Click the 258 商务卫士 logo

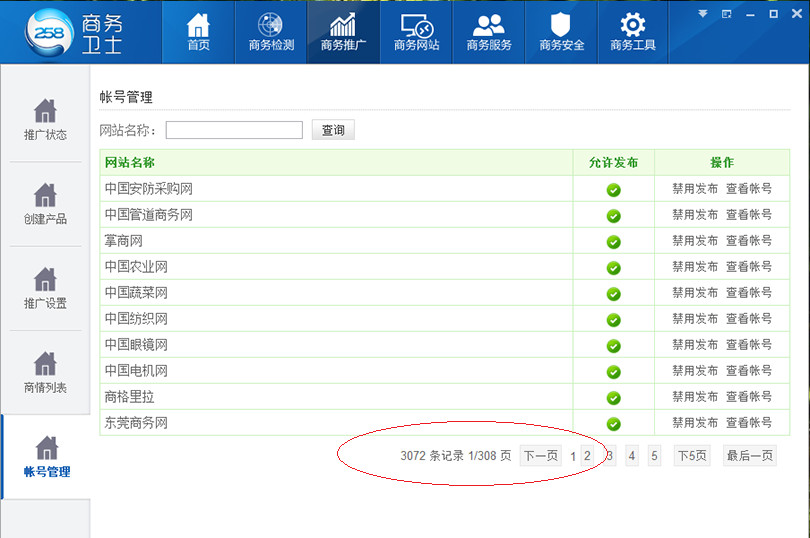73,33
